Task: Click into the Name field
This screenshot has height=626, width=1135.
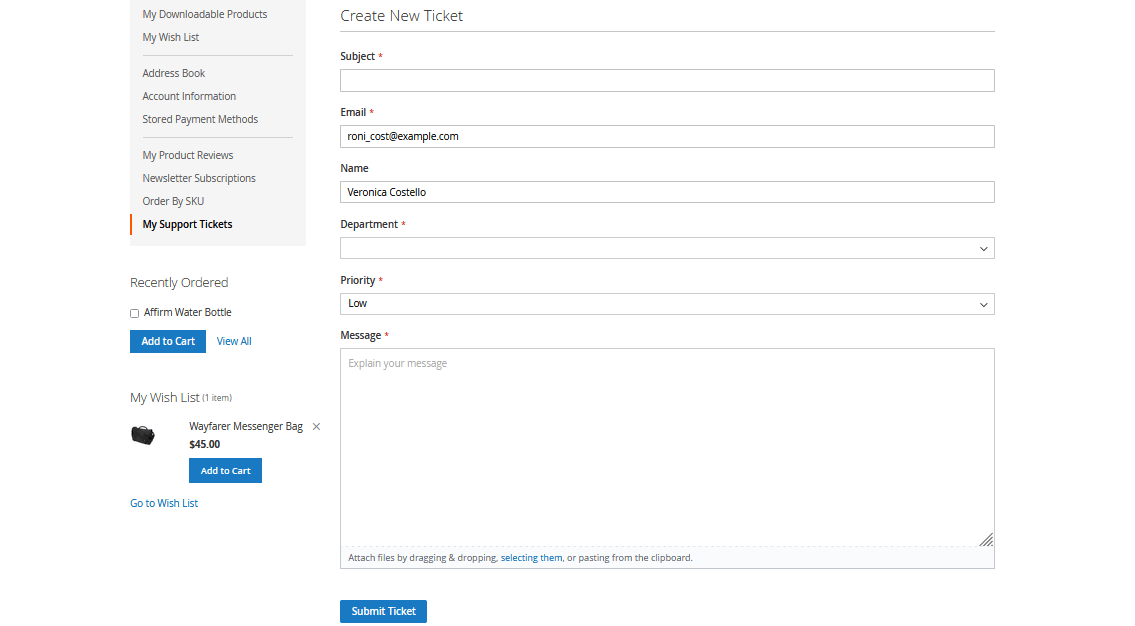Action: coord(667,192)
